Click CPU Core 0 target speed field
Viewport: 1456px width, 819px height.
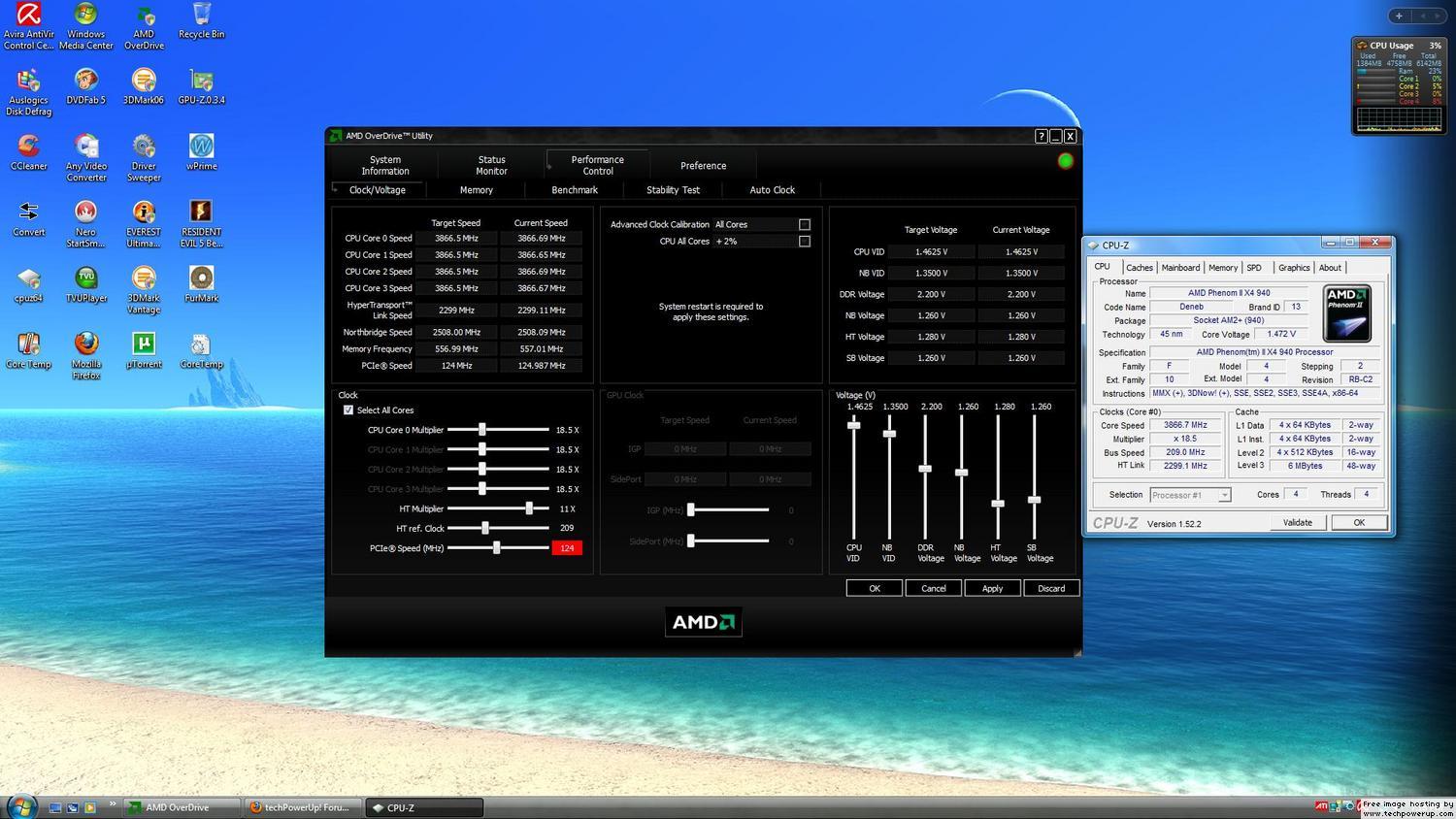456,238
